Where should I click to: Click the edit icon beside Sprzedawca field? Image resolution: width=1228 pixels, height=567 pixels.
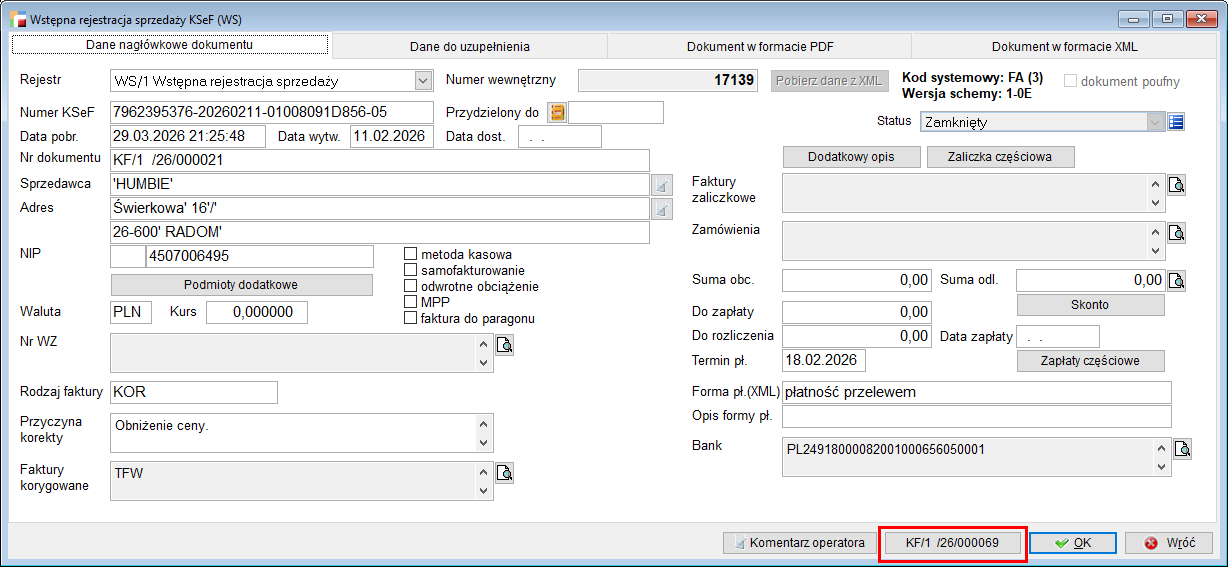pos(661,185)
